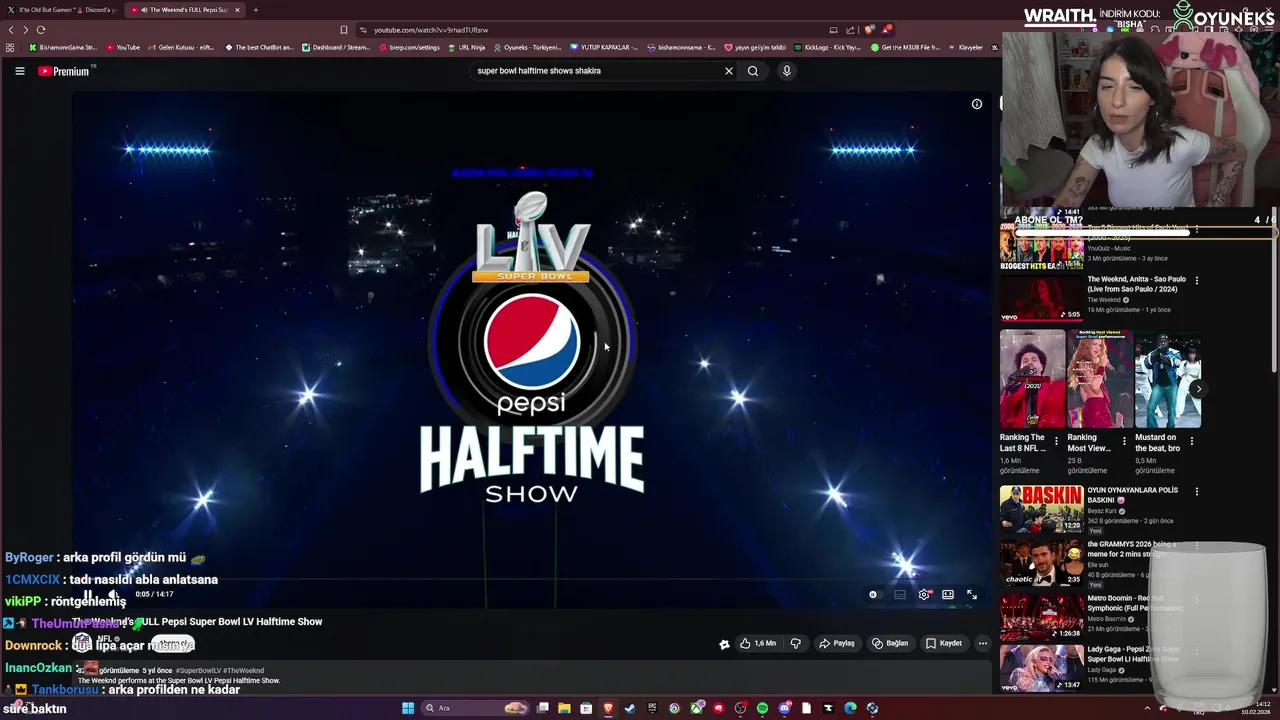Screen dimensions: 1280x720
Task: Click the Paylaş share button
Action: (x=837, y=644)
